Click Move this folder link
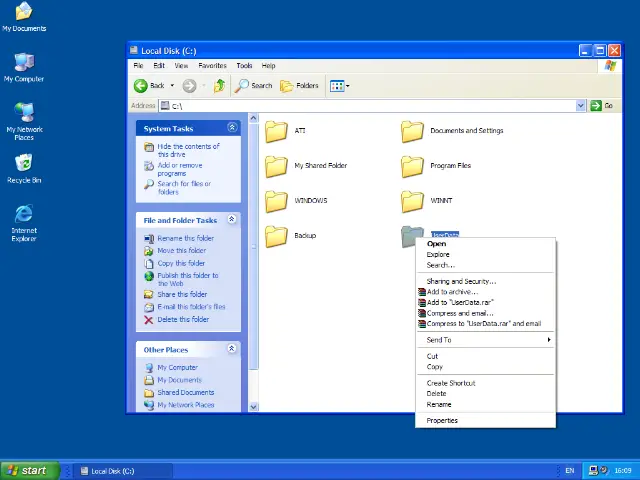Image resolution: width=640 pixels, height=480 pixels. 182,251
